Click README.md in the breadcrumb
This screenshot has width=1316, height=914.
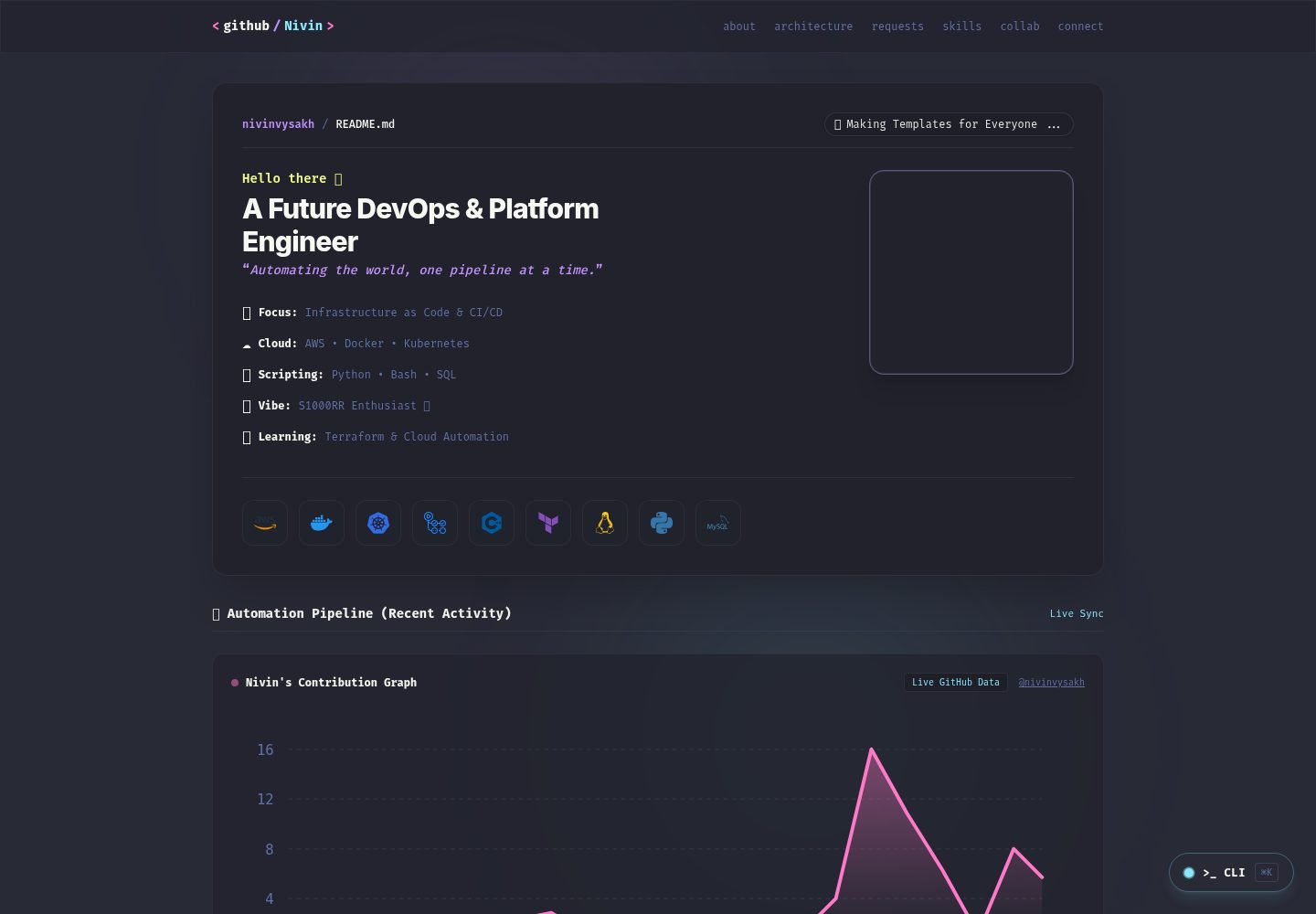coord(366,124)
